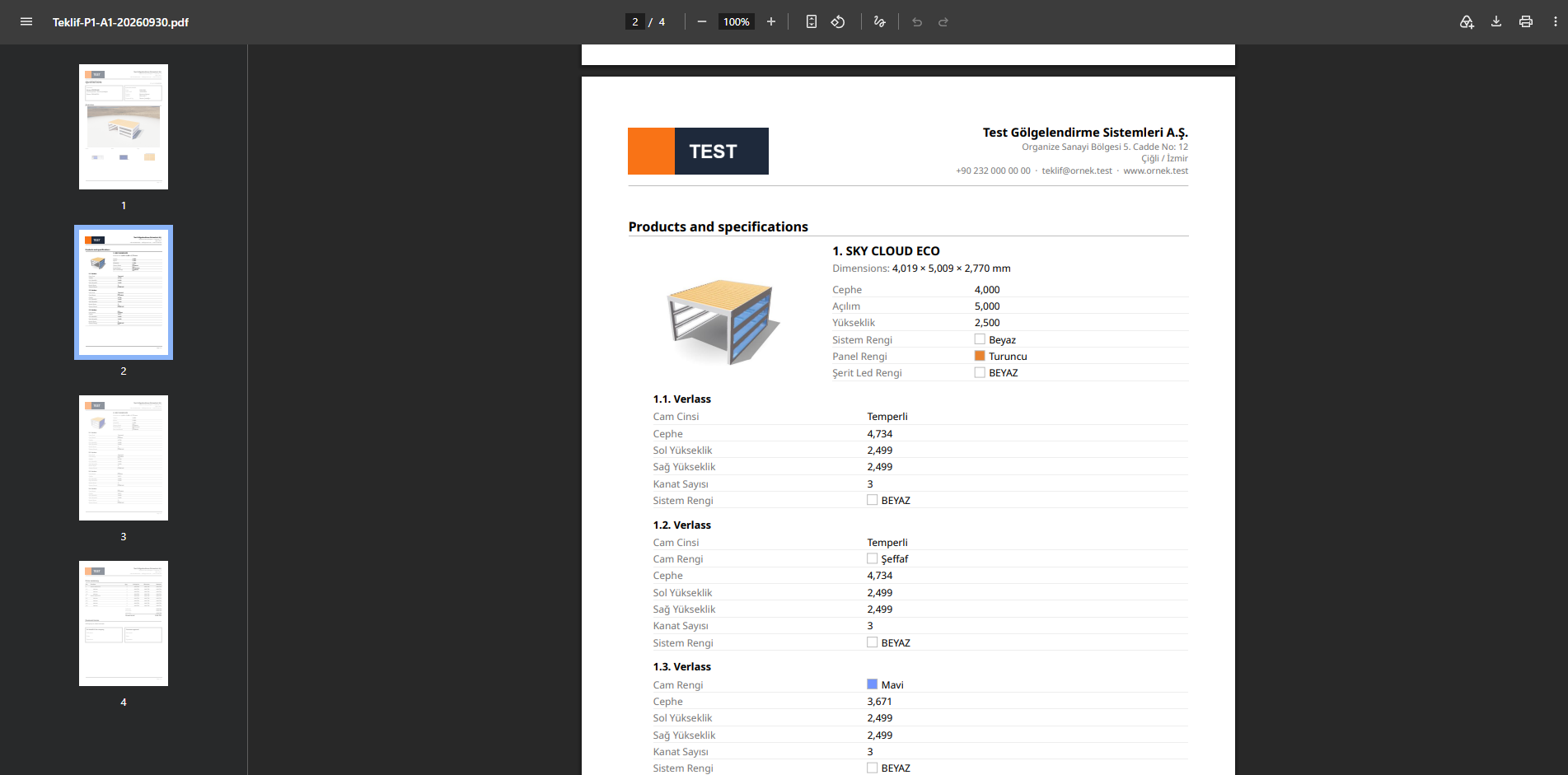Download the PDF file
The image size is (1568, 775).
coord(1496,22)
